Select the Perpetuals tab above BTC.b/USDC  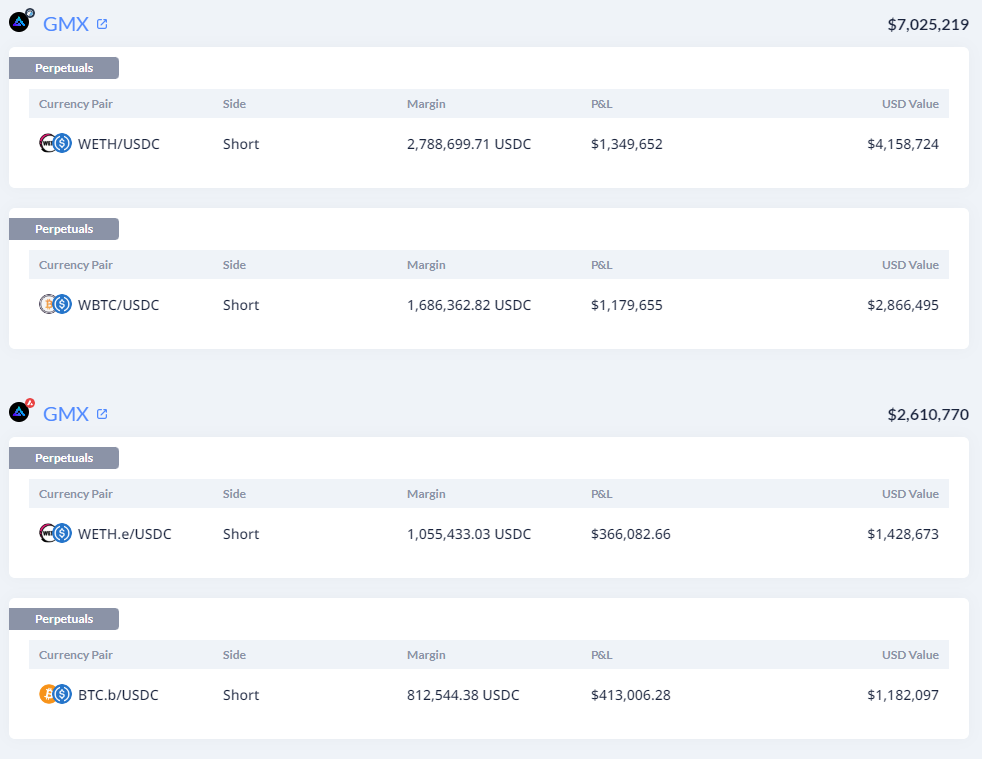64,619
